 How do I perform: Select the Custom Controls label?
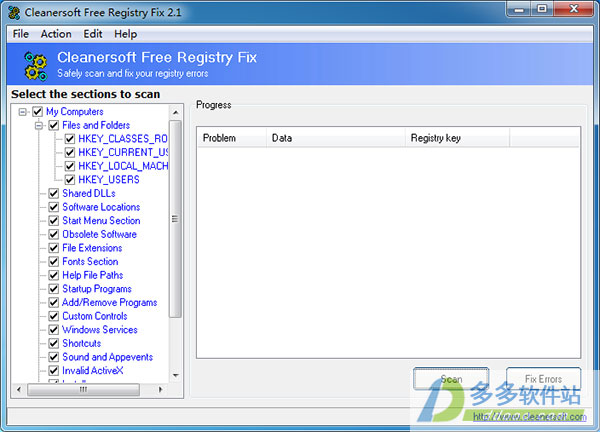pos(95,316)
